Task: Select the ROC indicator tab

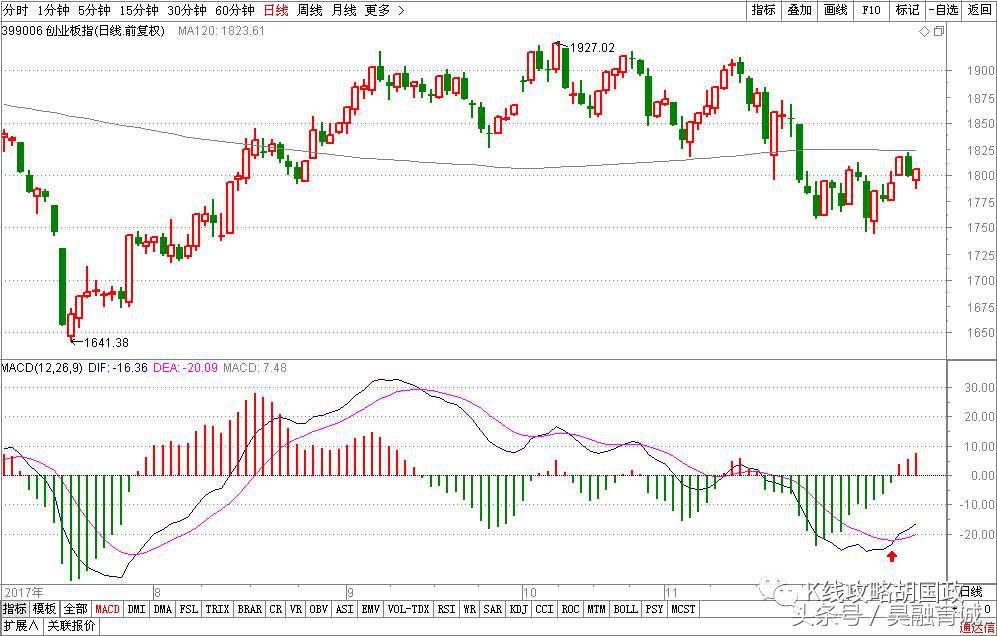Action: pos(570,609)
